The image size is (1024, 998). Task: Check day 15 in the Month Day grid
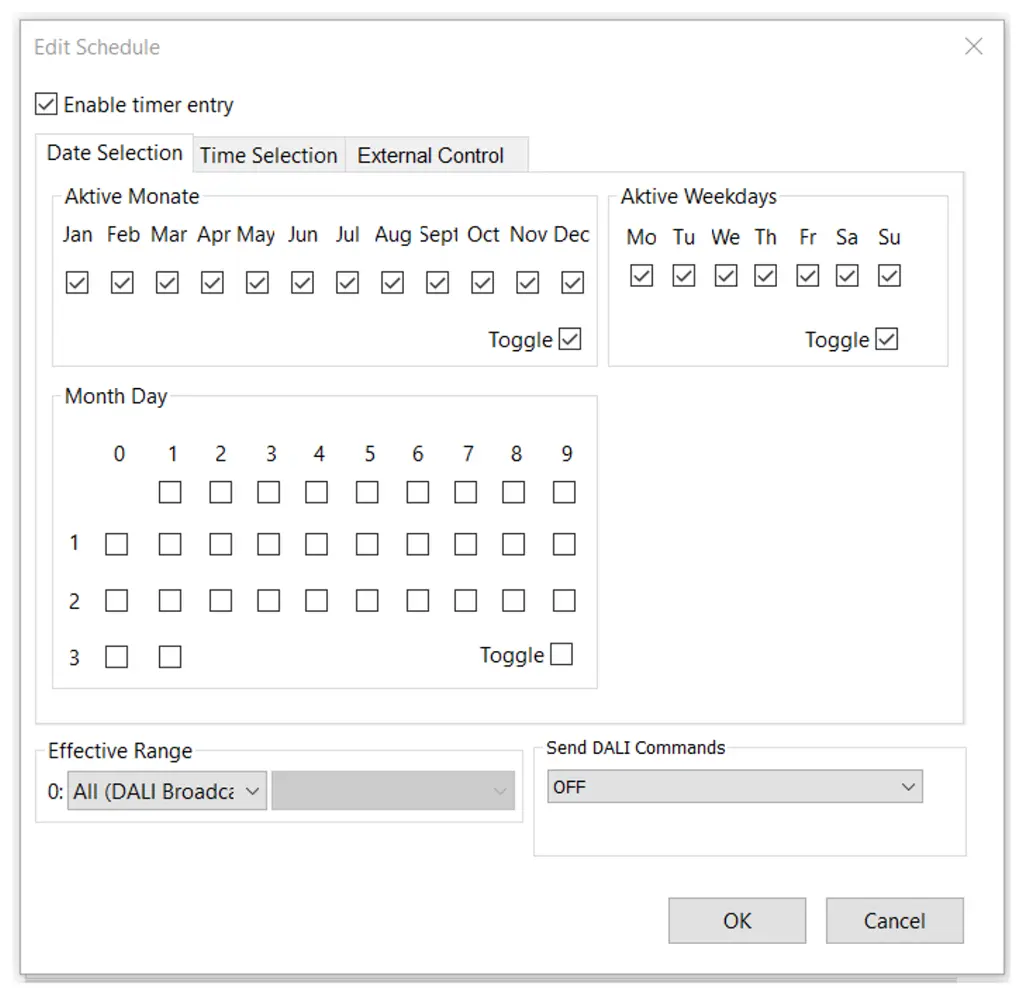369,544
